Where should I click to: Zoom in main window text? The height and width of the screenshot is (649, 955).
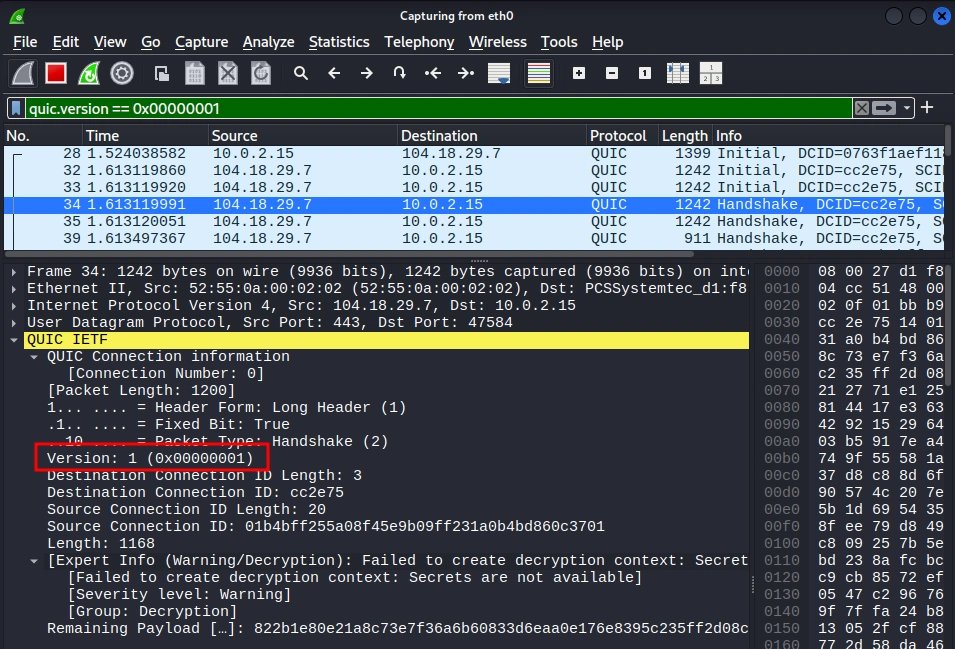tap(579, 74)
